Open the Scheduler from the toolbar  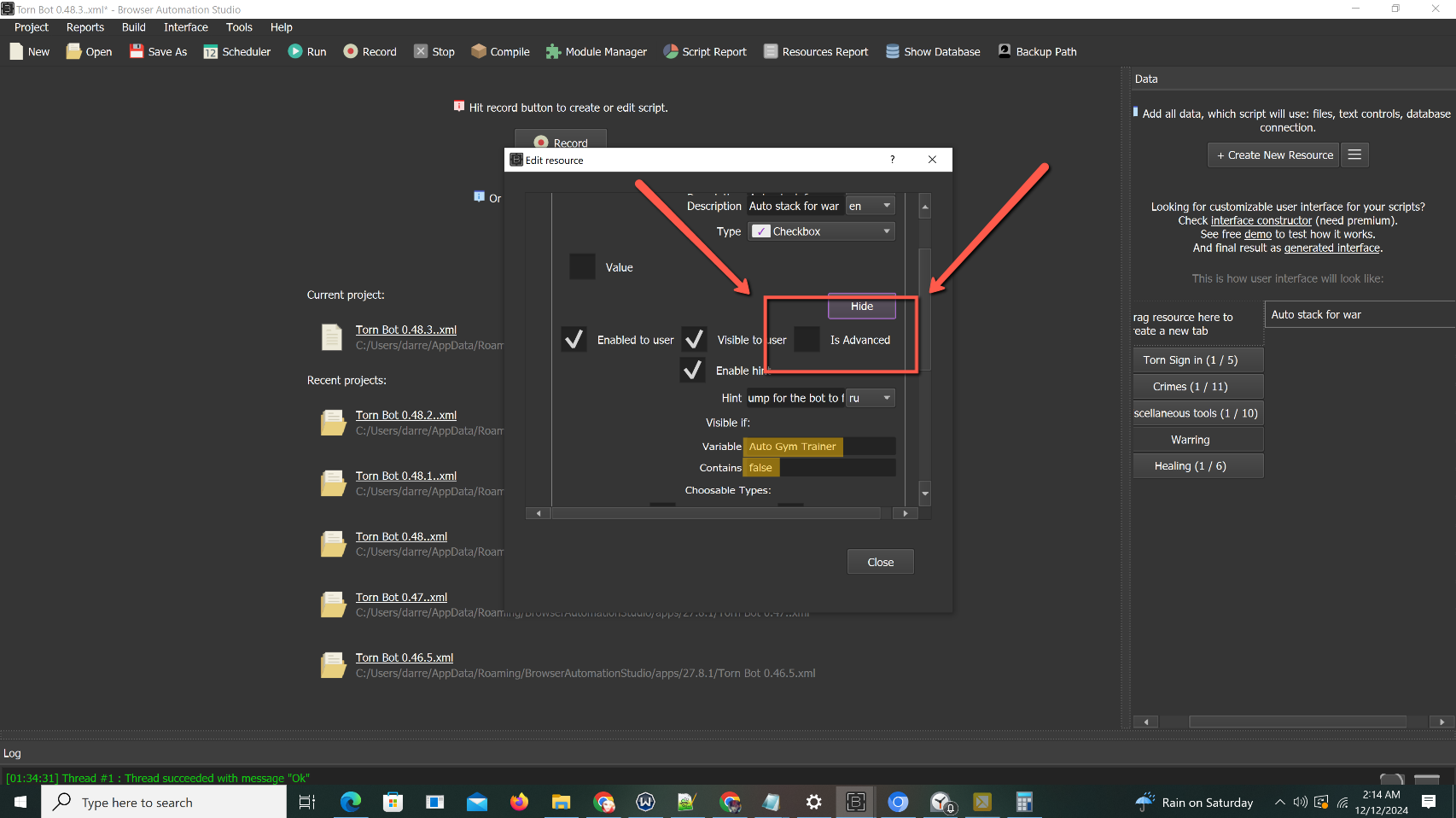210,51
